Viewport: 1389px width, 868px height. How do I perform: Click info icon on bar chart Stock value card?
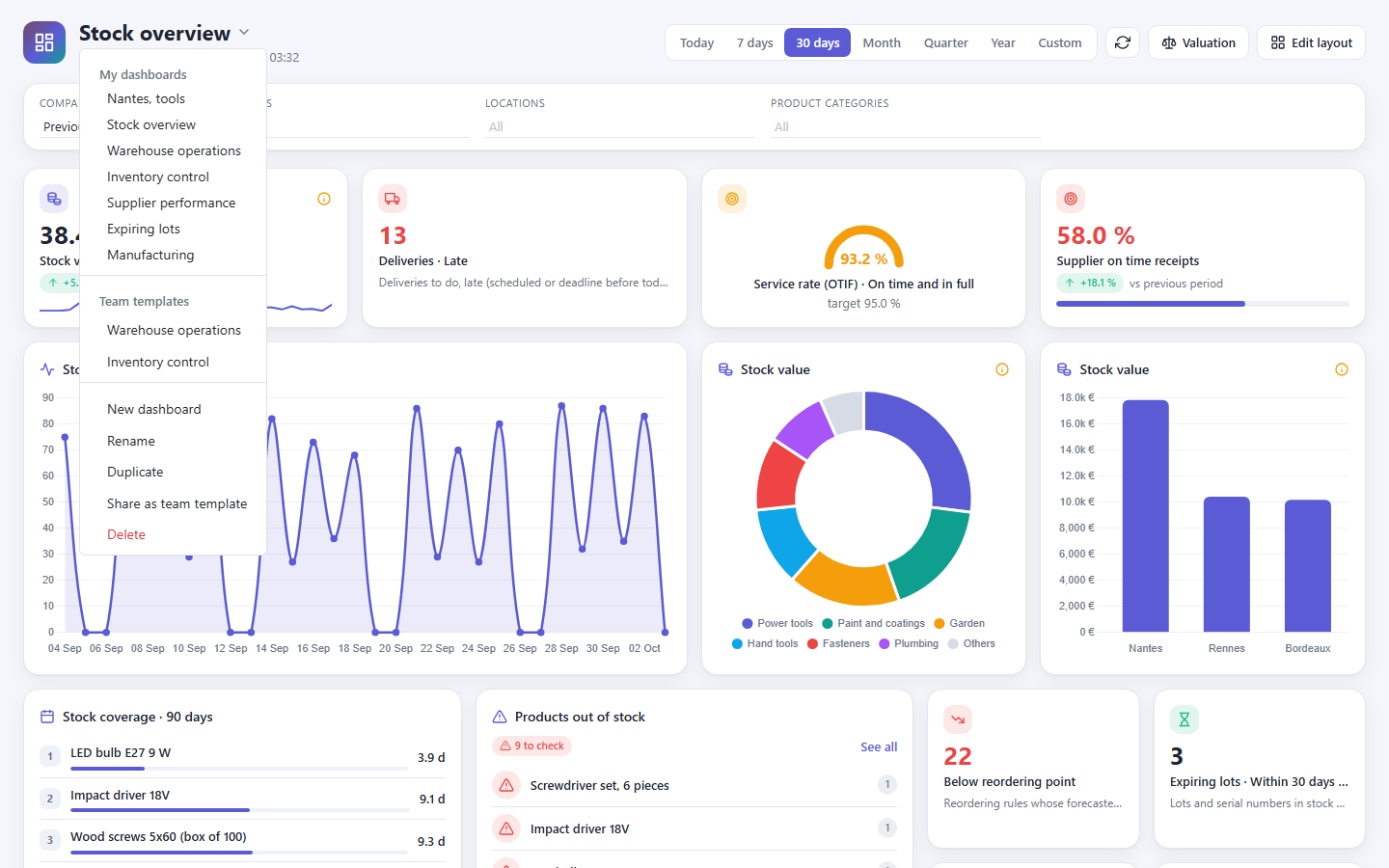pos(1342,369)
